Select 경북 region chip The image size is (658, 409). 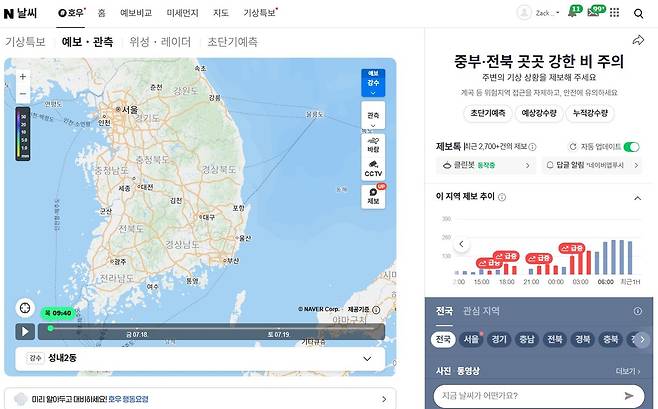[583, 339]
